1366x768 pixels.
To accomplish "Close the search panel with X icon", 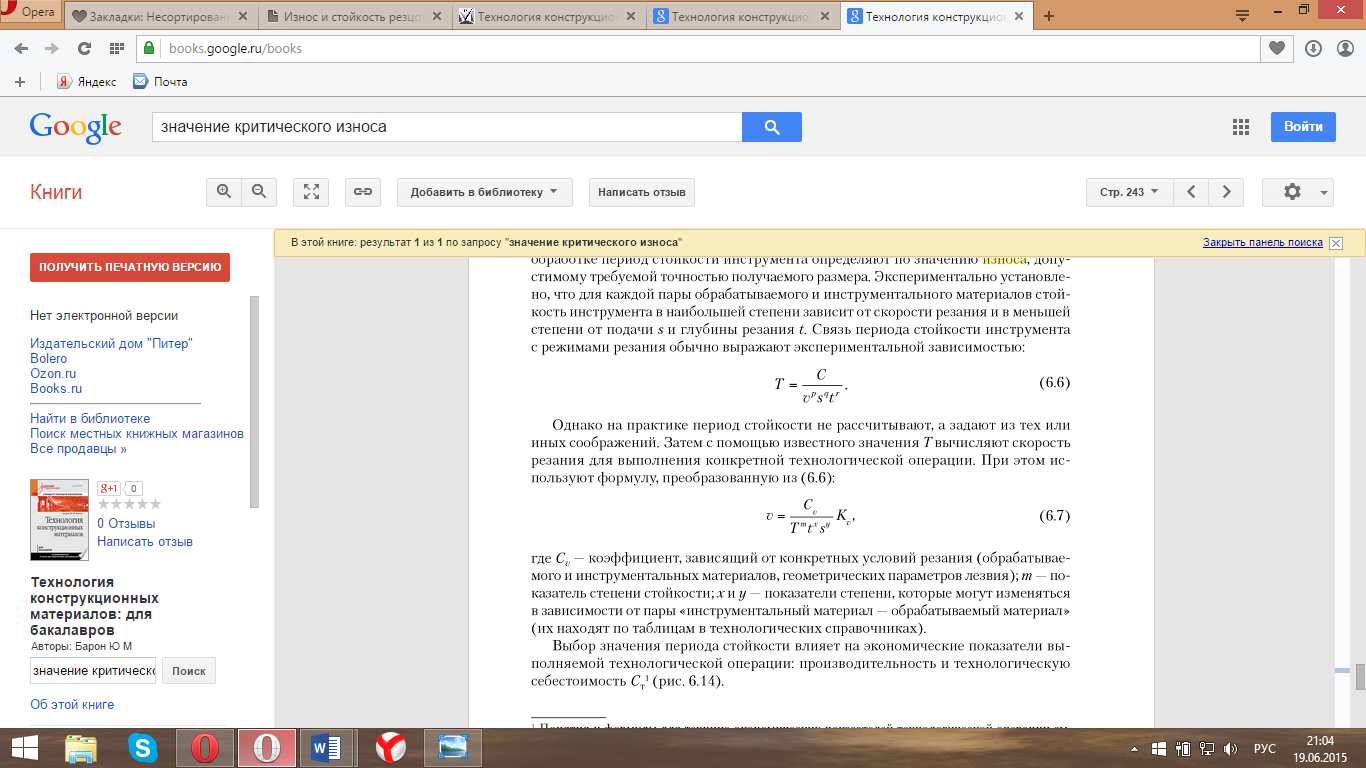I will click(1336, 243).
